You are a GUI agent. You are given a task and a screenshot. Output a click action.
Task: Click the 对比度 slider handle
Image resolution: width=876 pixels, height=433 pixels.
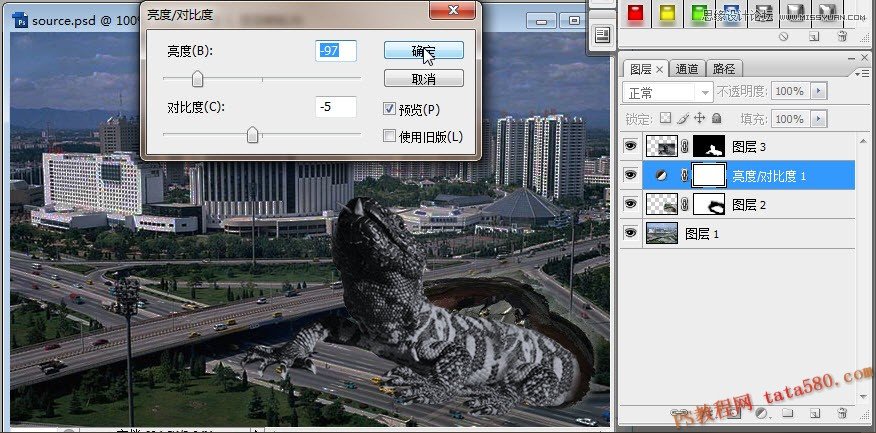[253, 134]
